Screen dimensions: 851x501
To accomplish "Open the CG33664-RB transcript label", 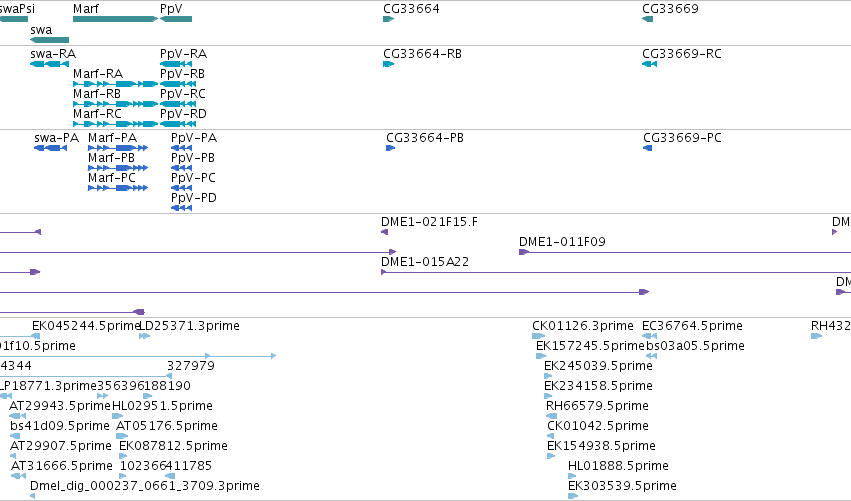I will point(422,54).
